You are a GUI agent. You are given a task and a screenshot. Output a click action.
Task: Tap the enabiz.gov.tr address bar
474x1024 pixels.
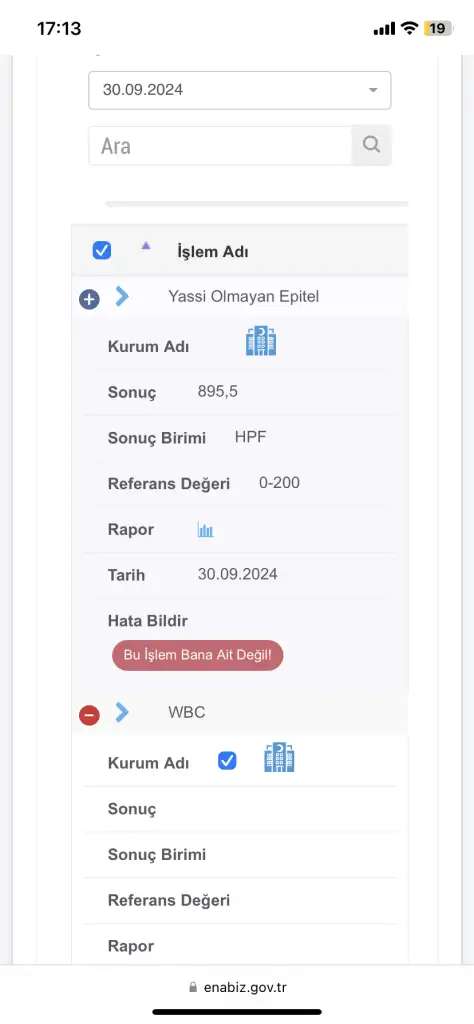[237, 986]
